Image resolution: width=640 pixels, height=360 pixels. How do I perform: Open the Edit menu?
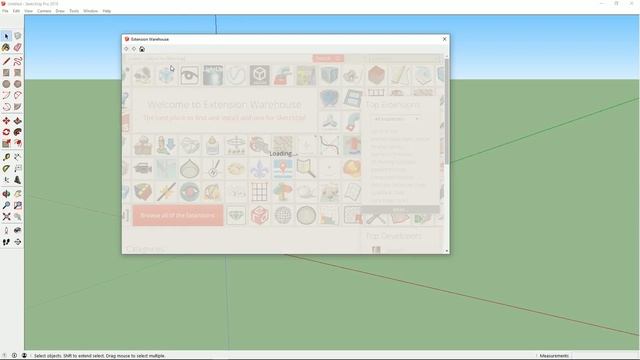coord(16,11)
